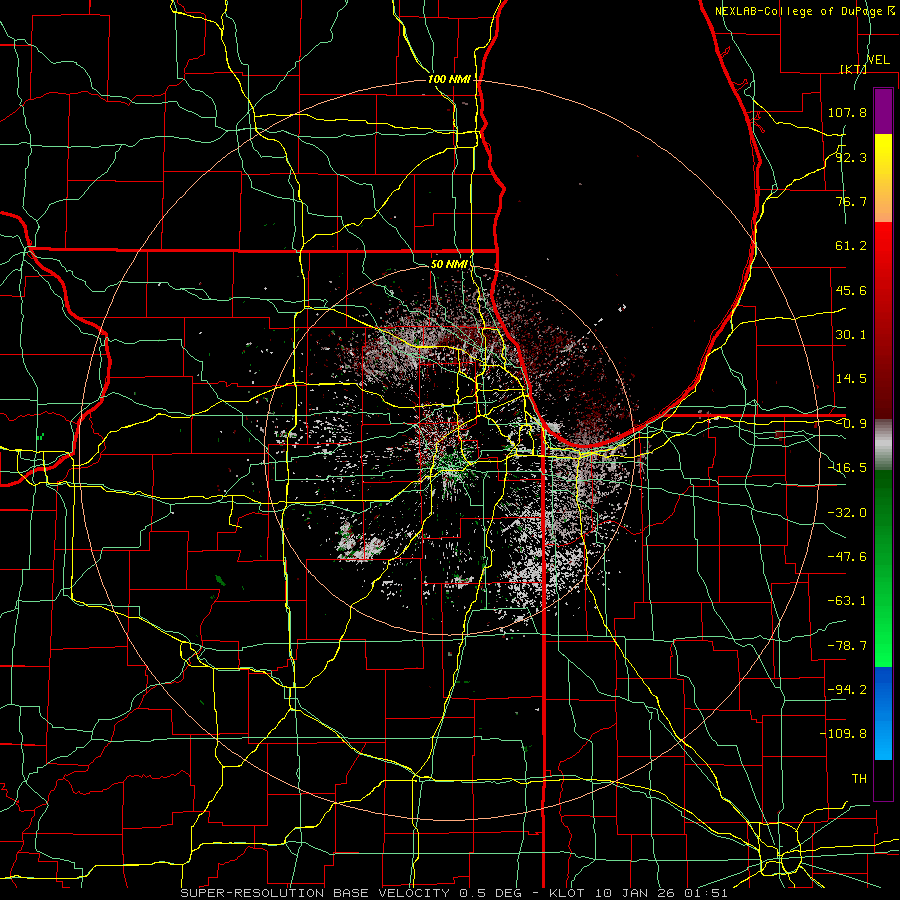This screenshot has height=900, width=900.
Task: Click the 100 NMI range ring label
Action: pyautogui.click(x=449, y=79)
